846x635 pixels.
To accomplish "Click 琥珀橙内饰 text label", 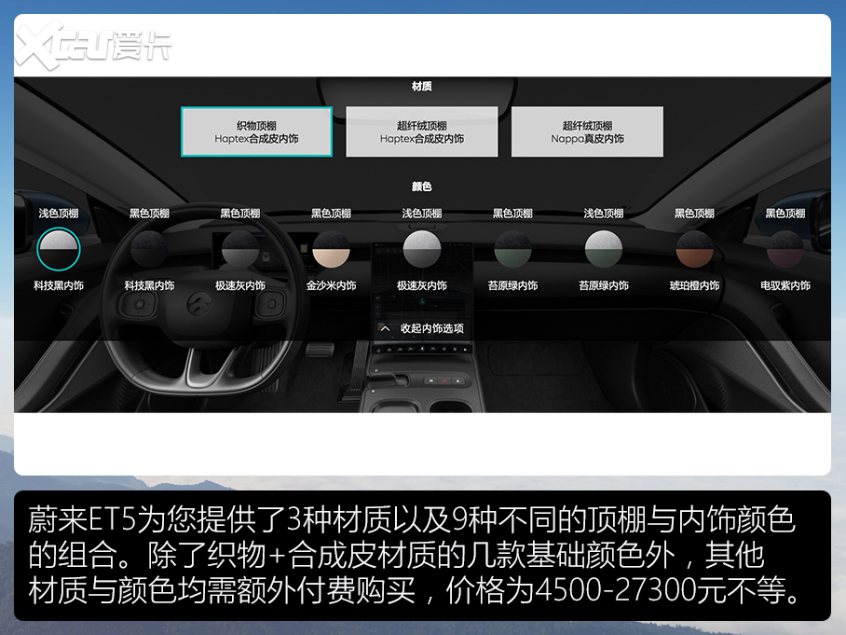I will point(695,285).
